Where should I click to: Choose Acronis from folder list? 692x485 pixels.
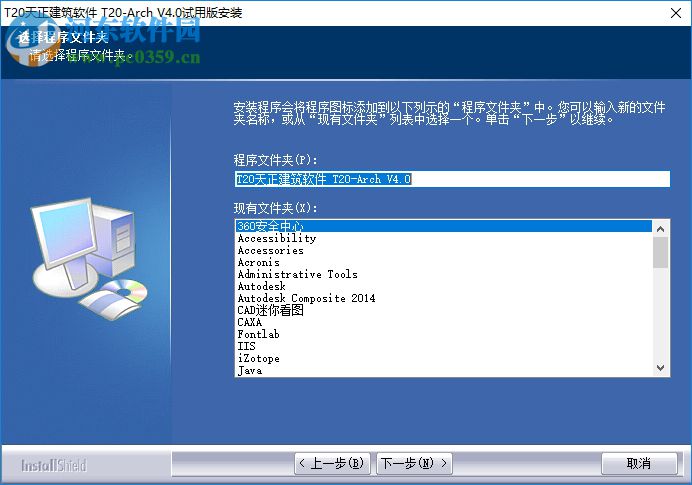click(x=444, y=262)
